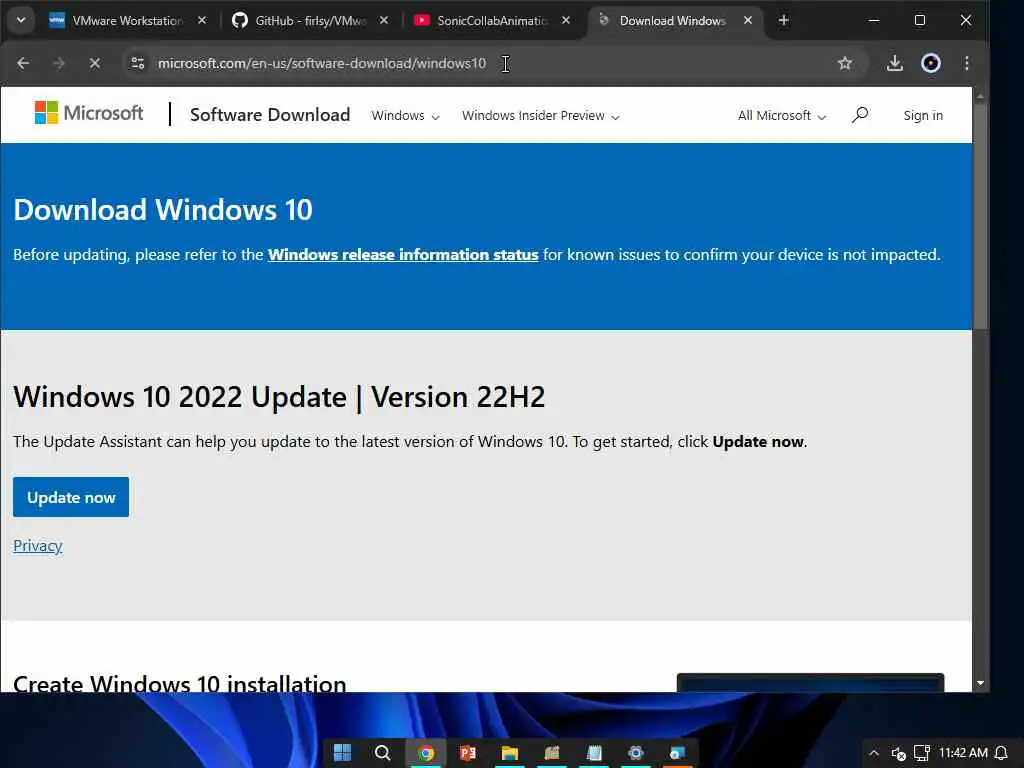Open Settings gear from the taskbar
This screenshot has height=768, width=1024.
pos(635,752)
